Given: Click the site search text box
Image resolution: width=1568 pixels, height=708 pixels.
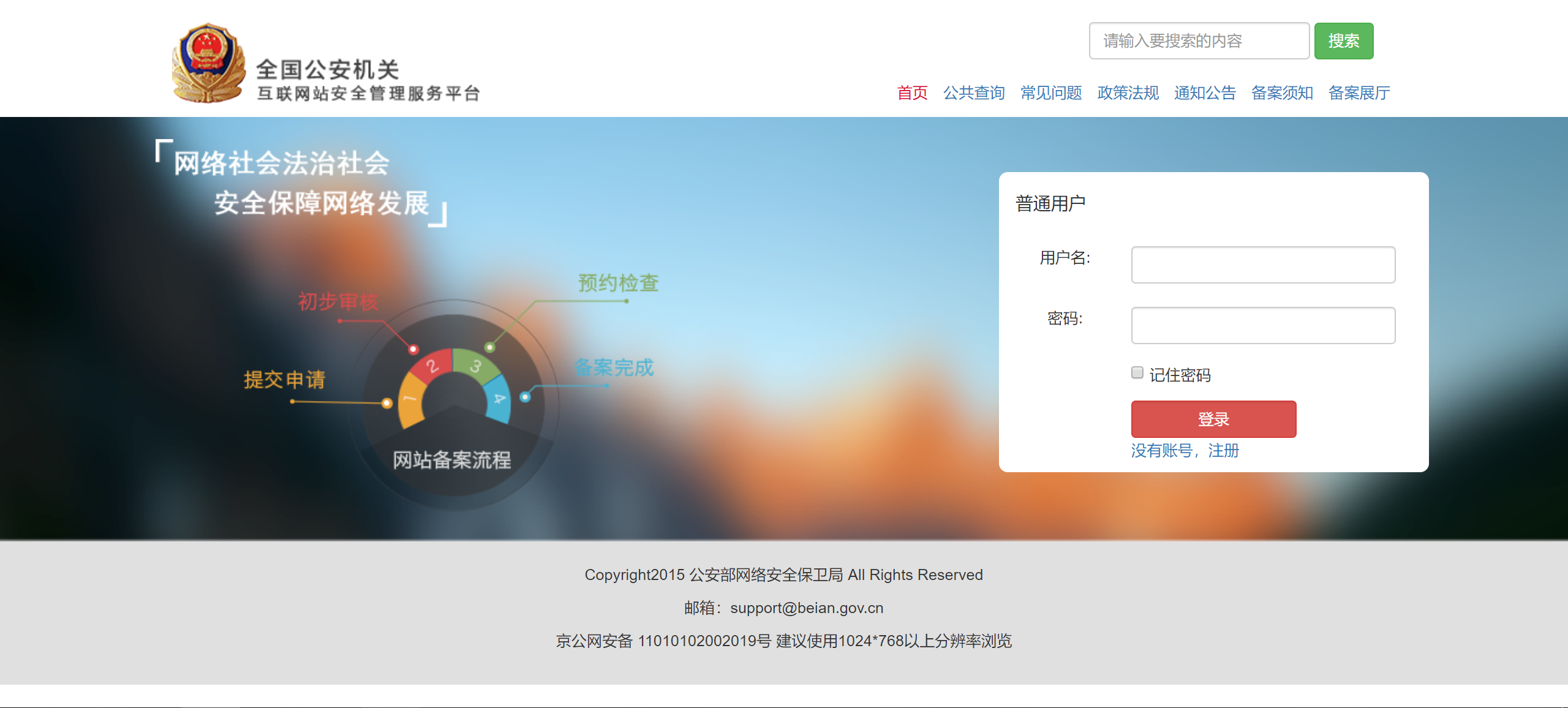Looking at the screenshot, I should (x=1199, y=41).
